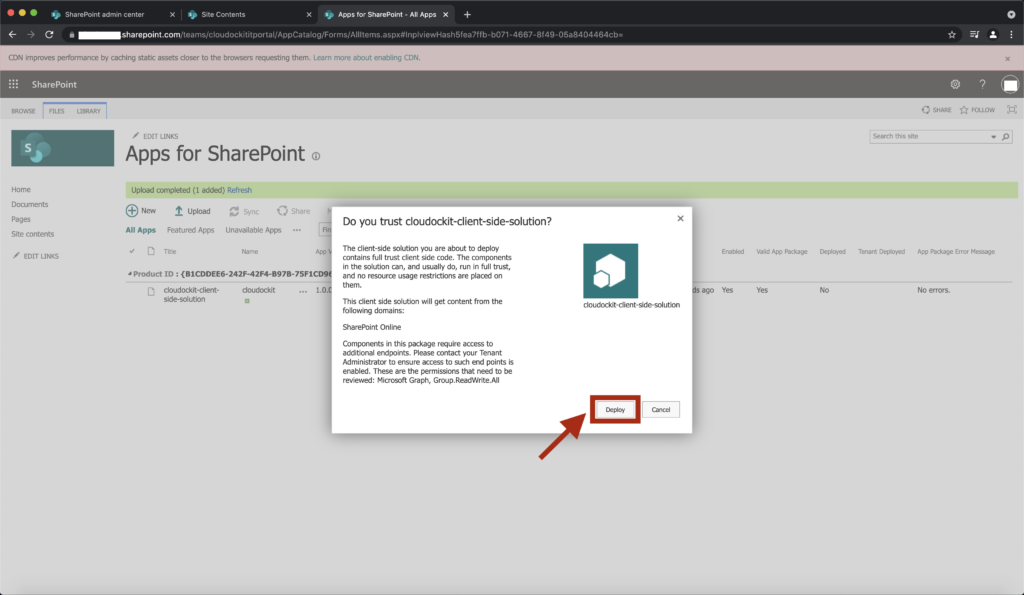The height and width of the screenshot is (595, 1024).
Task: Switch to the SharePoint admin center tab
Action: click(x=104, y=14)
